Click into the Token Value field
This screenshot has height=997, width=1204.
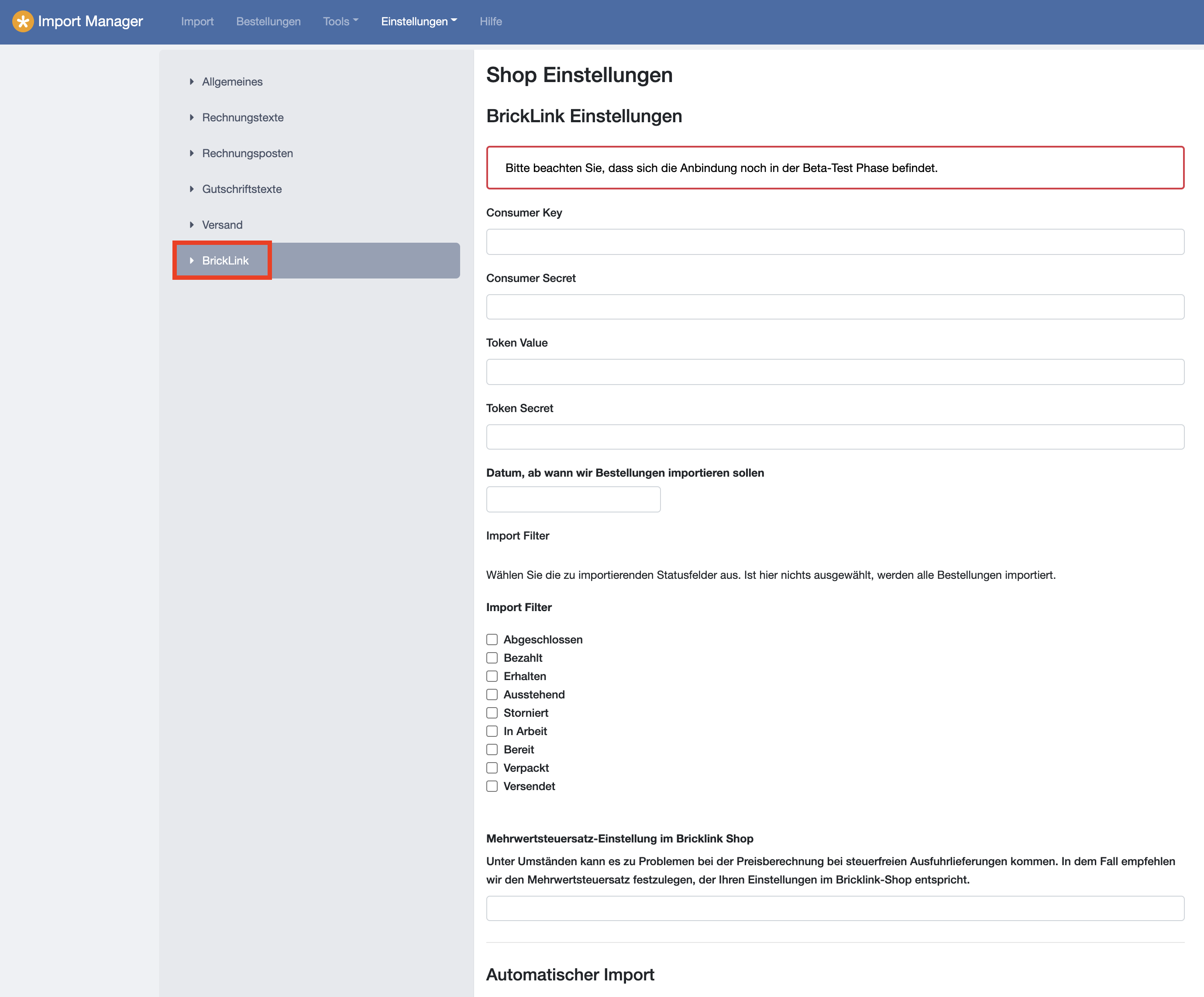(835, 372)
